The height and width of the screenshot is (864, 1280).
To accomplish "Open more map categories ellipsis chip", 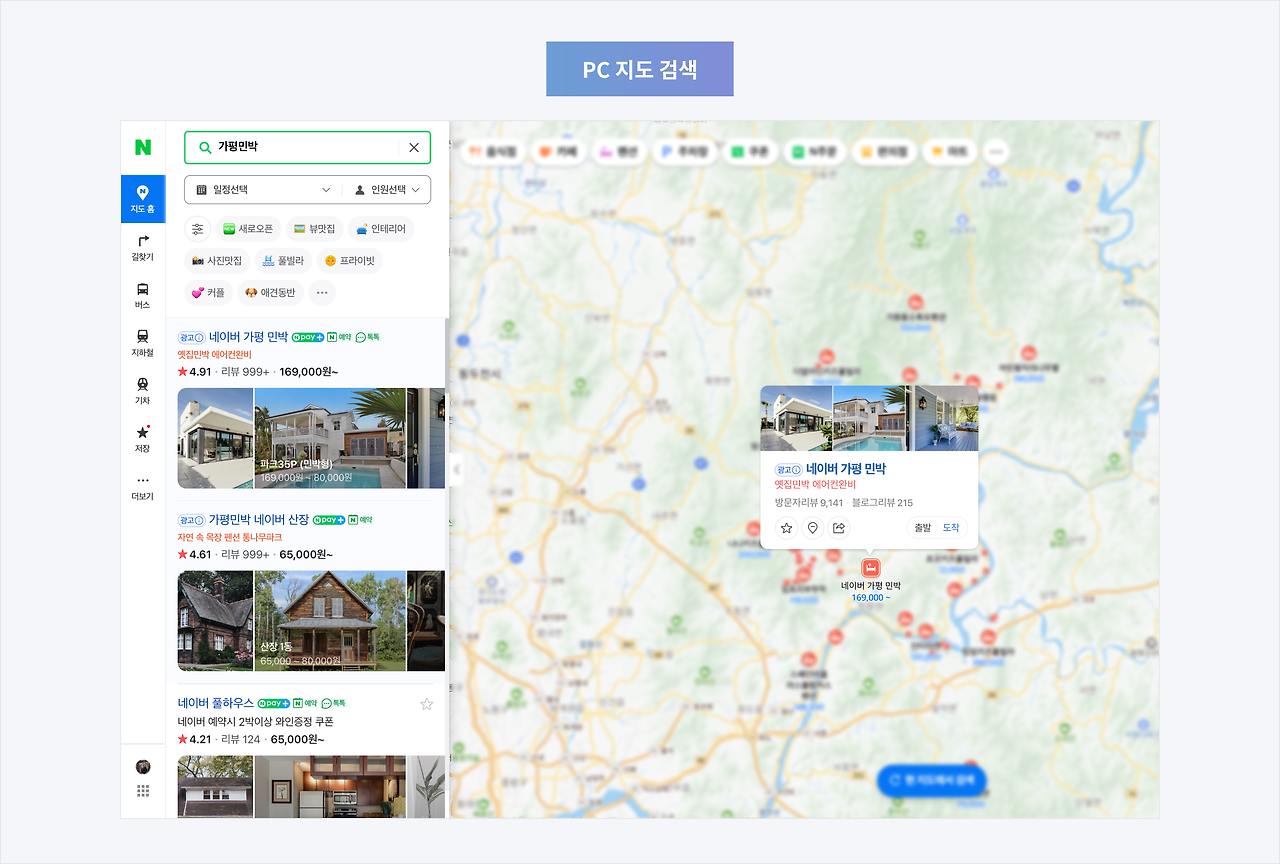I will tap(996, 152).
